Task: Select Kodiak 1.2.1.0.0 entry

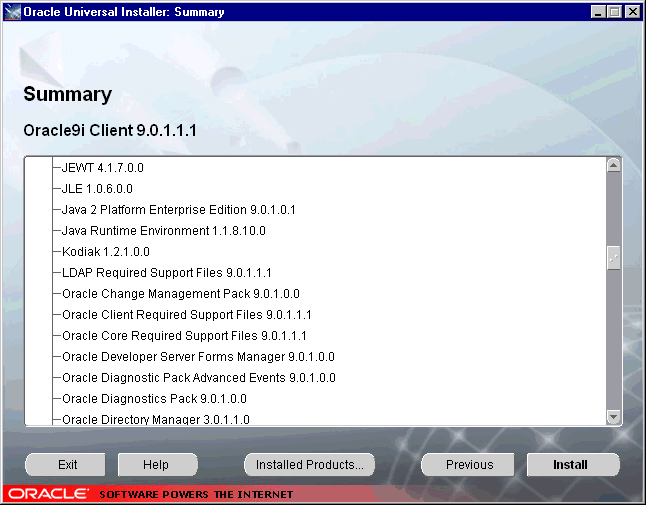Action: tap(105, 252)
